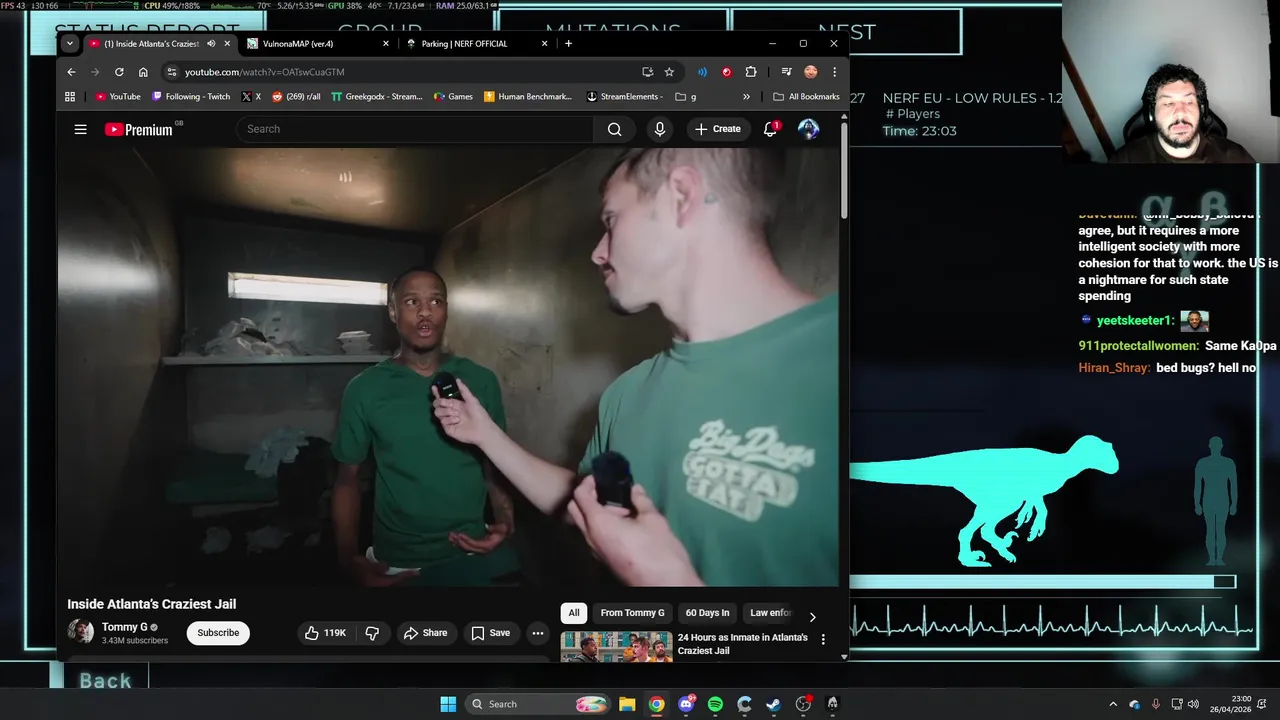Open a new Chrome tab
This screenshot has height=720, width=1280.
(x=568, y=44)
